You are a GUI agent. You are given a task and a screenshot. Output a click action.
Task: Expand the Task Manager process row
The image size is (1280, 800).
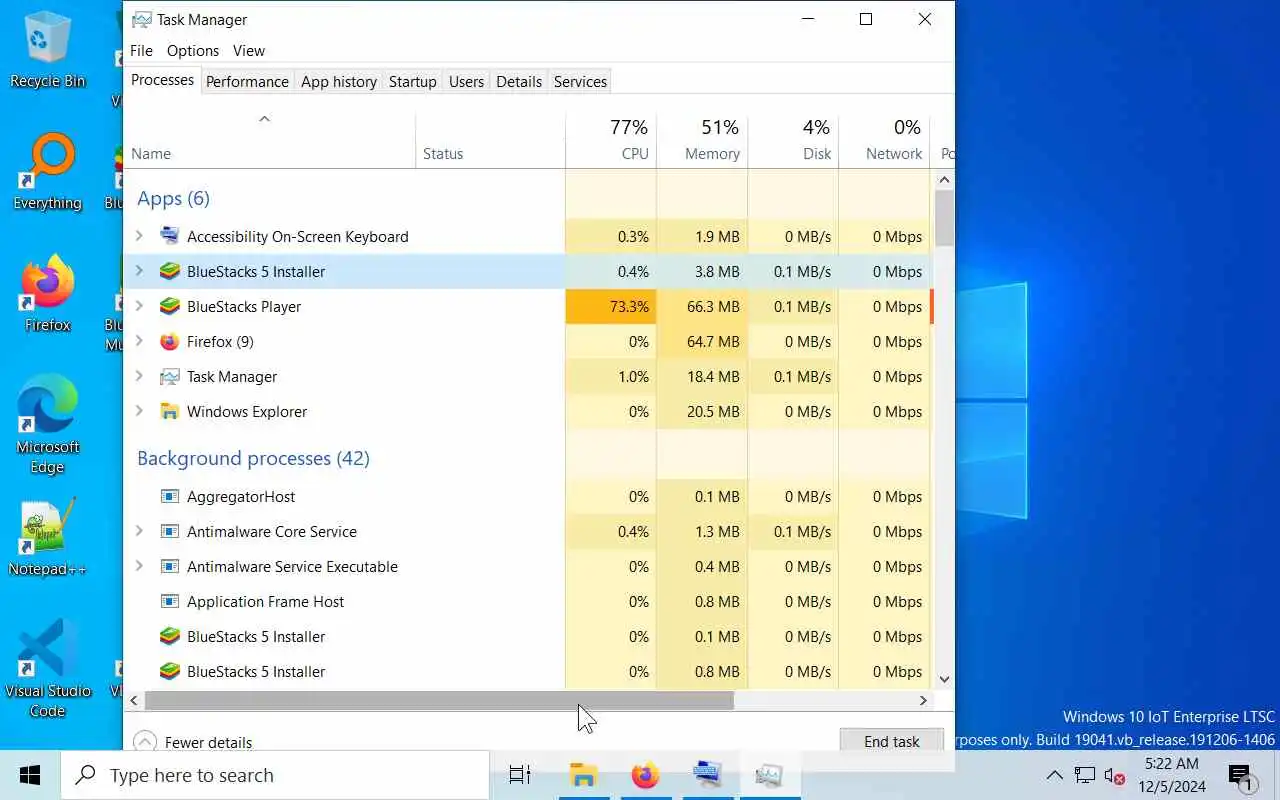139,376
